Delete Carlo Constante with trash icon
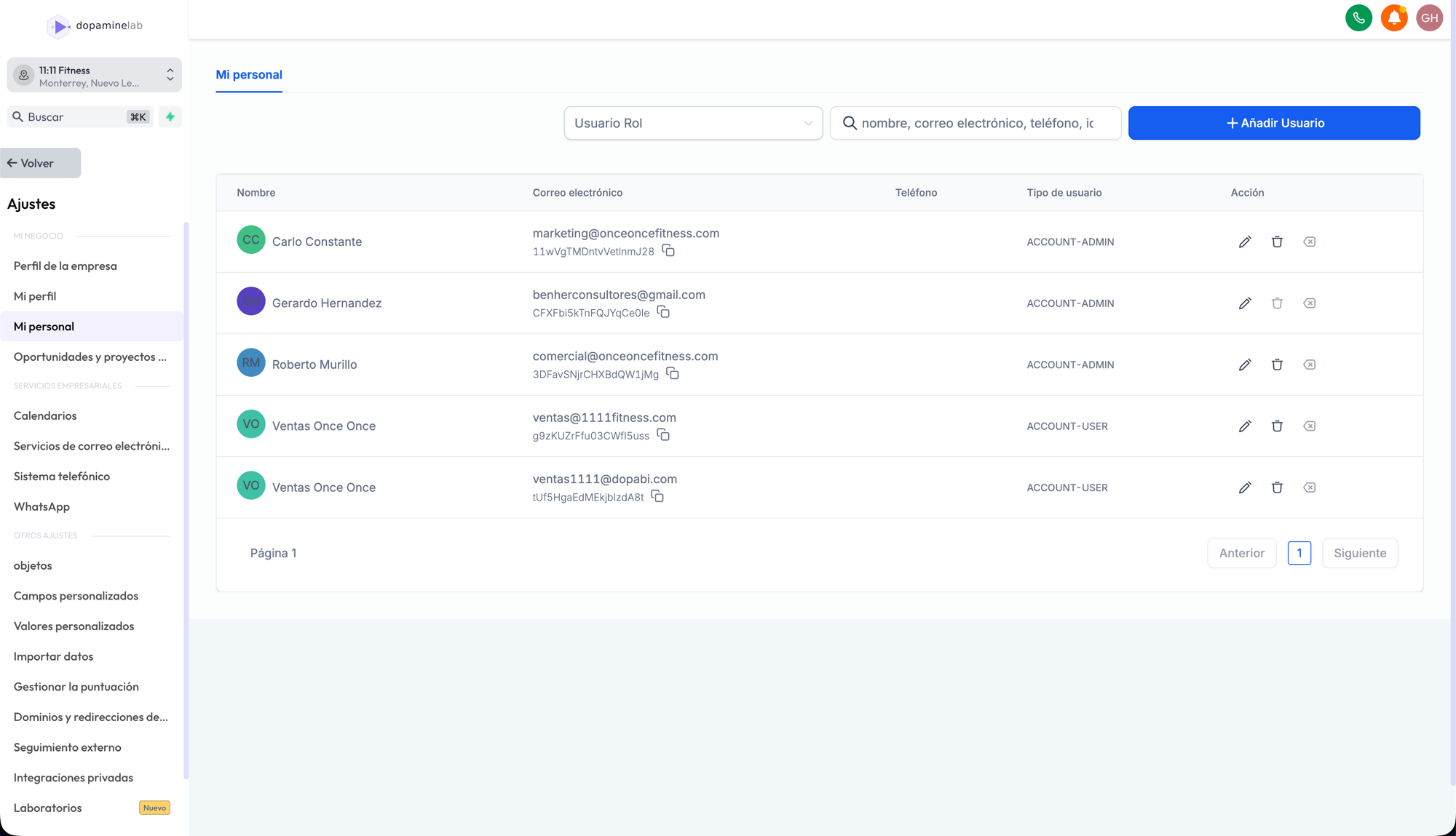 pyautogui.click(x=1277, y=242)
